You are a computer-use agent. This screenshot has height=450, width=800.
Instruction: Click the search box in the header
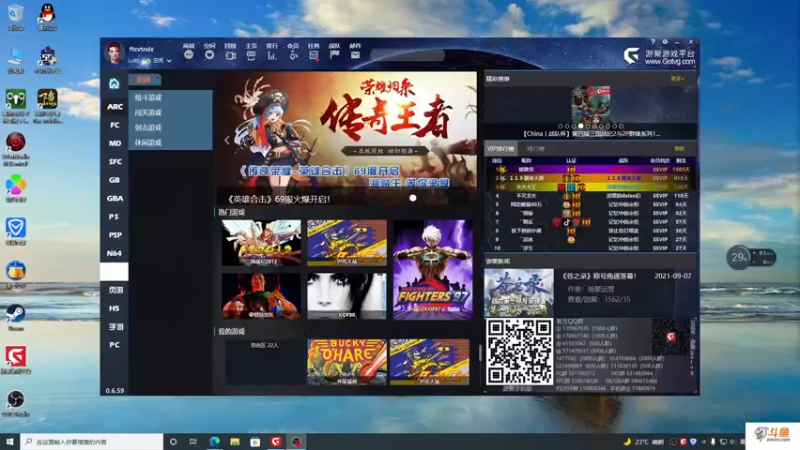[407, 55]
